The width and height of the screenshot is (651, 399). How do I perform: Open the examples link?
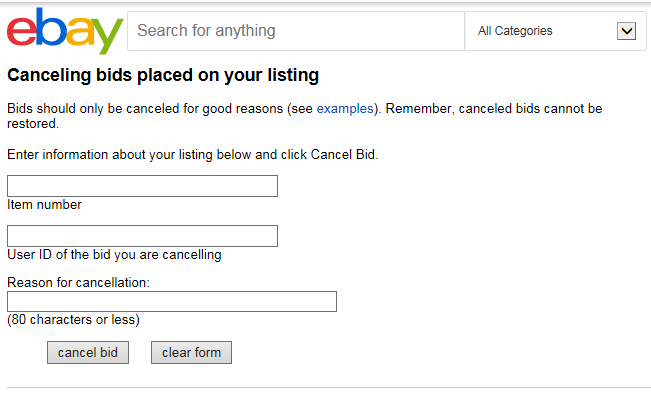pos(345,108)
